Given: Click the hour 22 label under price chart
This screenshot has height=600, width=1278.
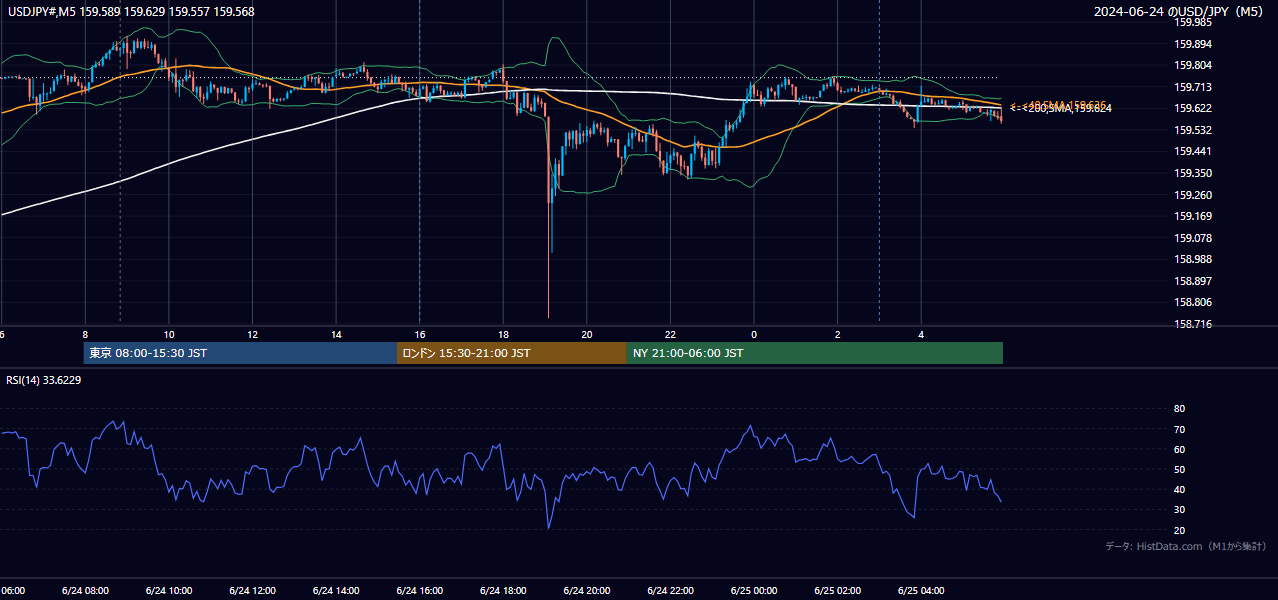Looking at the screenshot, I should (x=670, y=335).
